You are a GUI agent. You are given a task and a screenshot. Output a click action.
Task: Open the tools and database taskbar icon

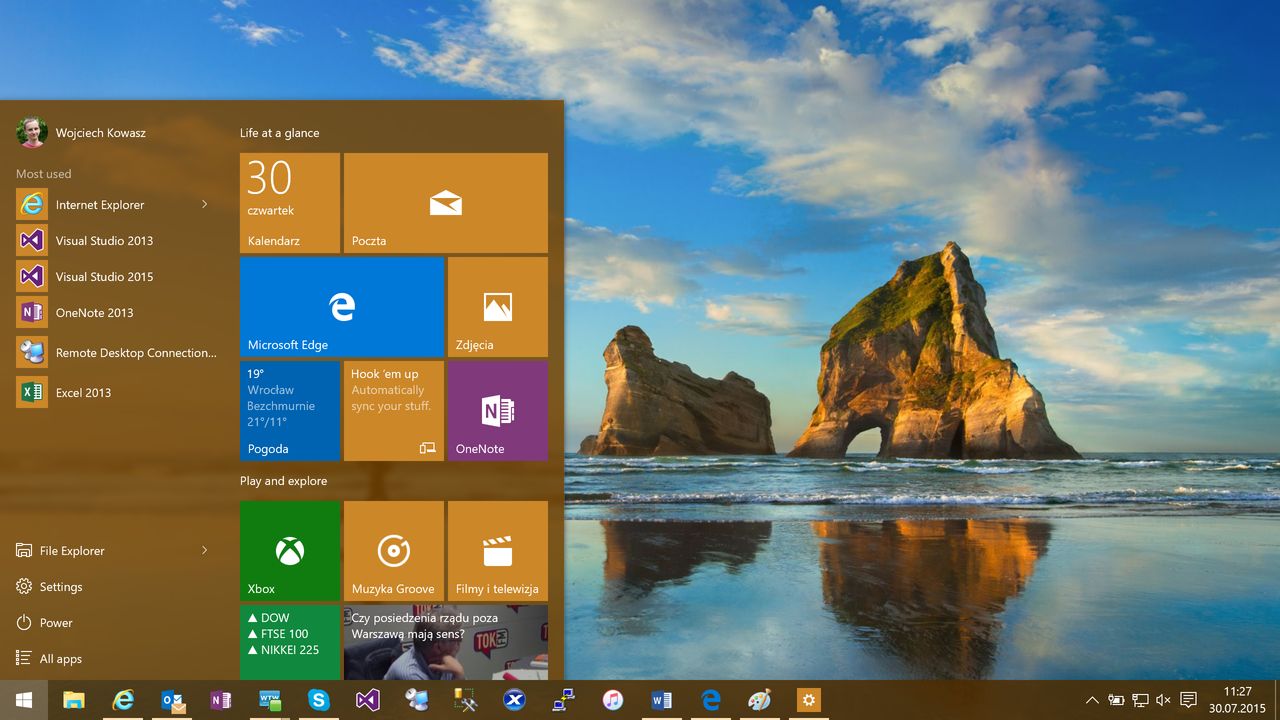[465, 700]
